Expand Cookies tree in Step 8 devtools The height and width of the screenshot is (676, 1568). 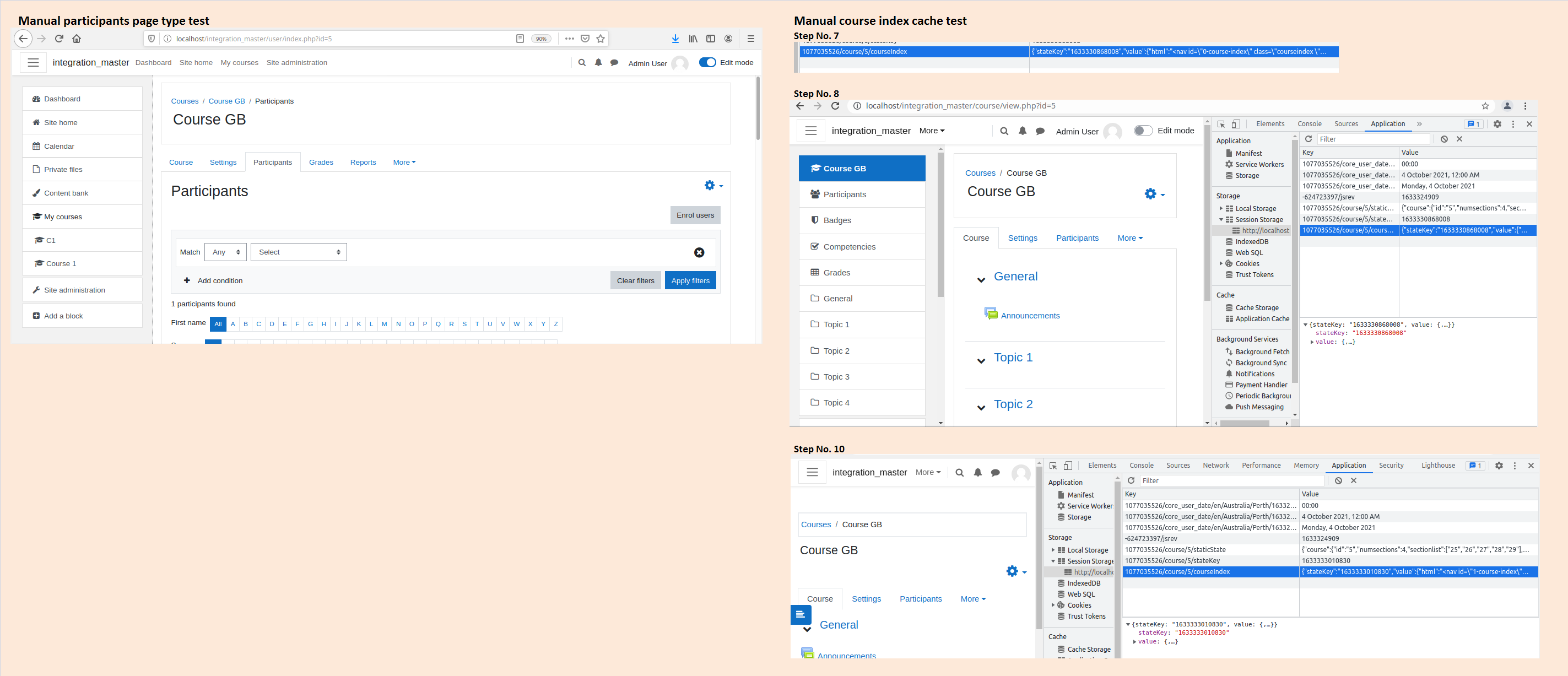[x=1221, y=263]
